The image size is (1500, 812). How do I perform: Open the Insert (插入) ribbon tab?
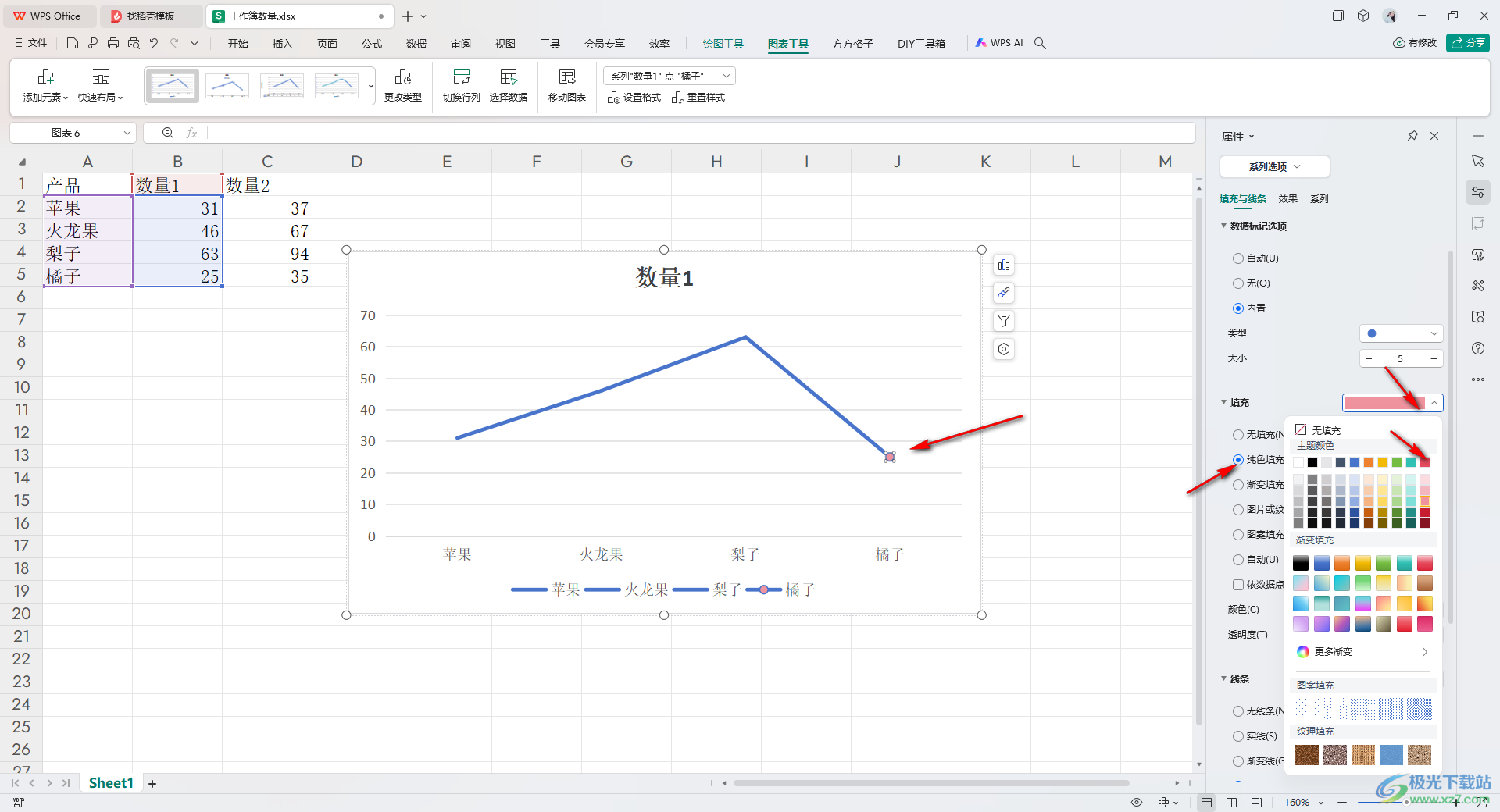tap(283, 44)
